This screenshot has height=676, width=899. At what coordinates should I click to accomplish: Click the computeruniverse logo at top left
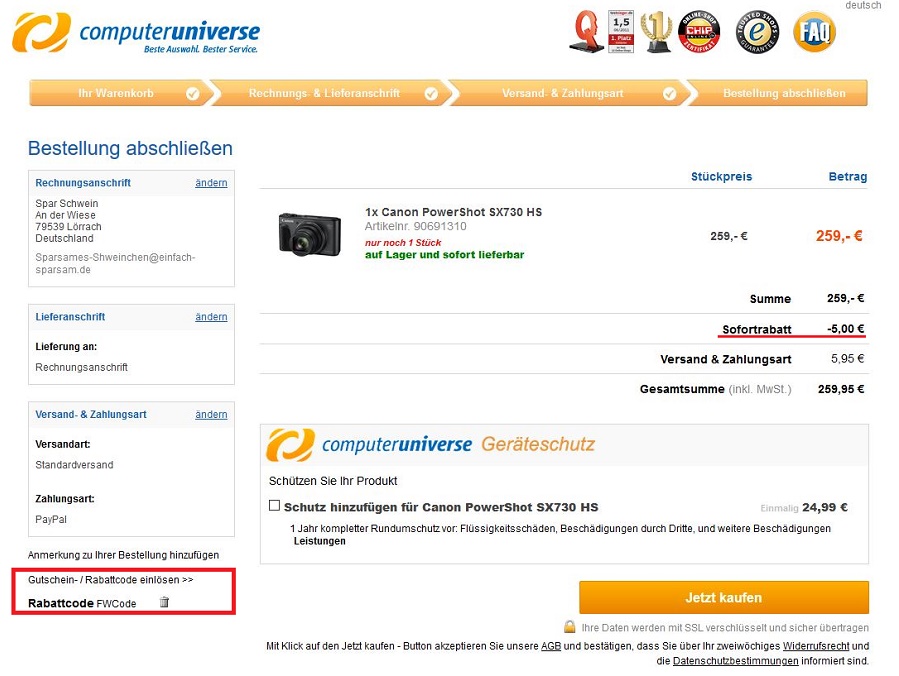coord(135,33)
